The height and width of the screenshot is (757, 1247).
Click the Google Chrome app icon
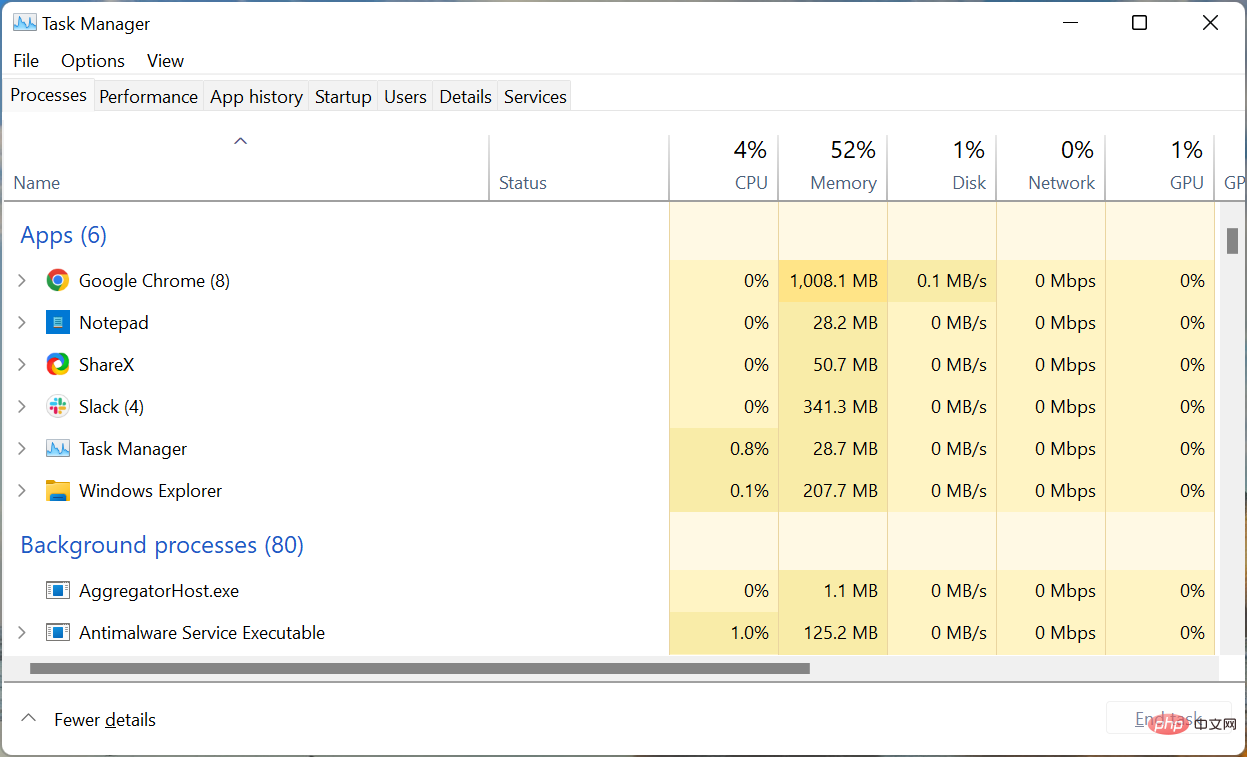[x=58, y=281]
